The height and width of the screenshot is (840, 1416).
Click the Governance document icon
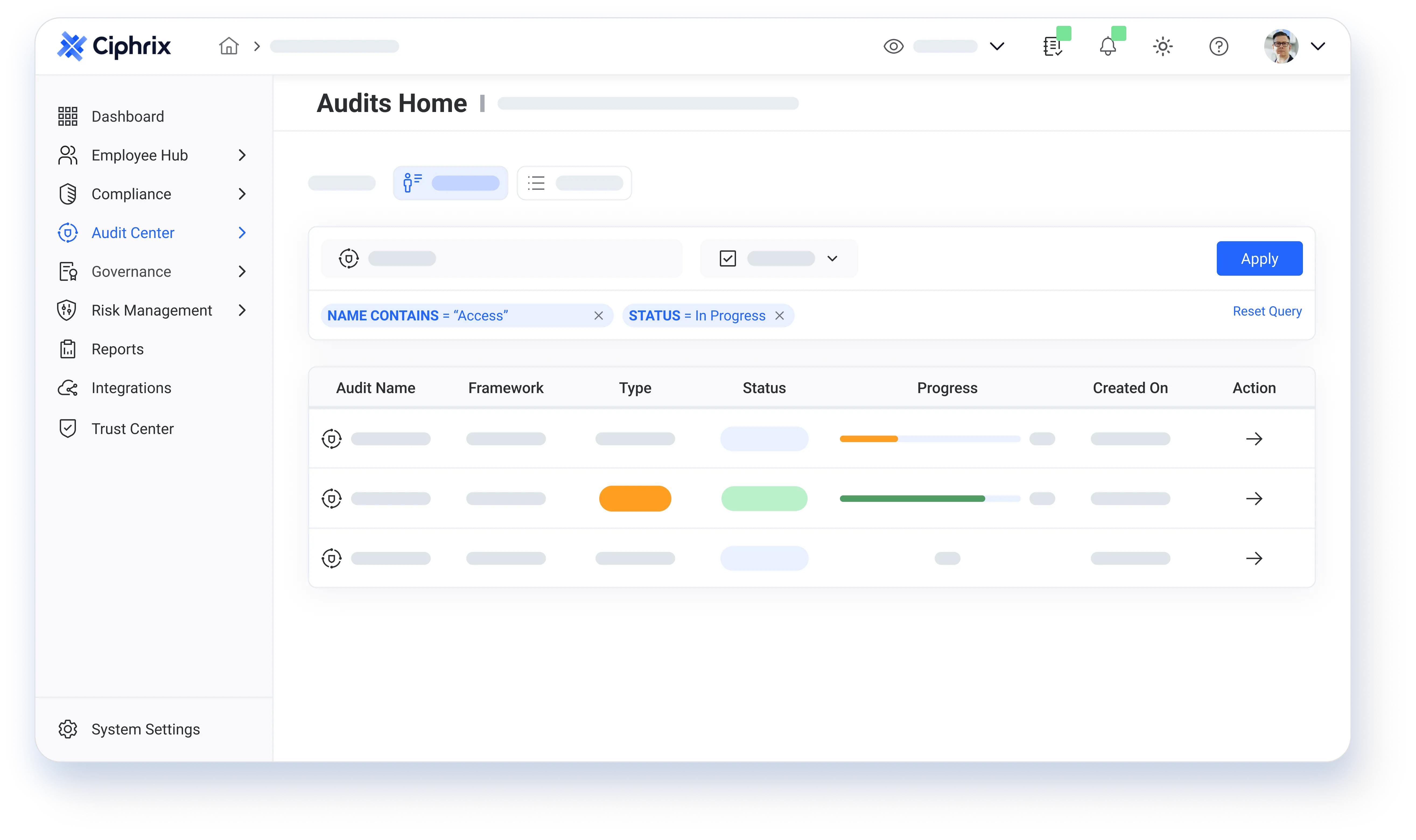[x=67, y=272]
